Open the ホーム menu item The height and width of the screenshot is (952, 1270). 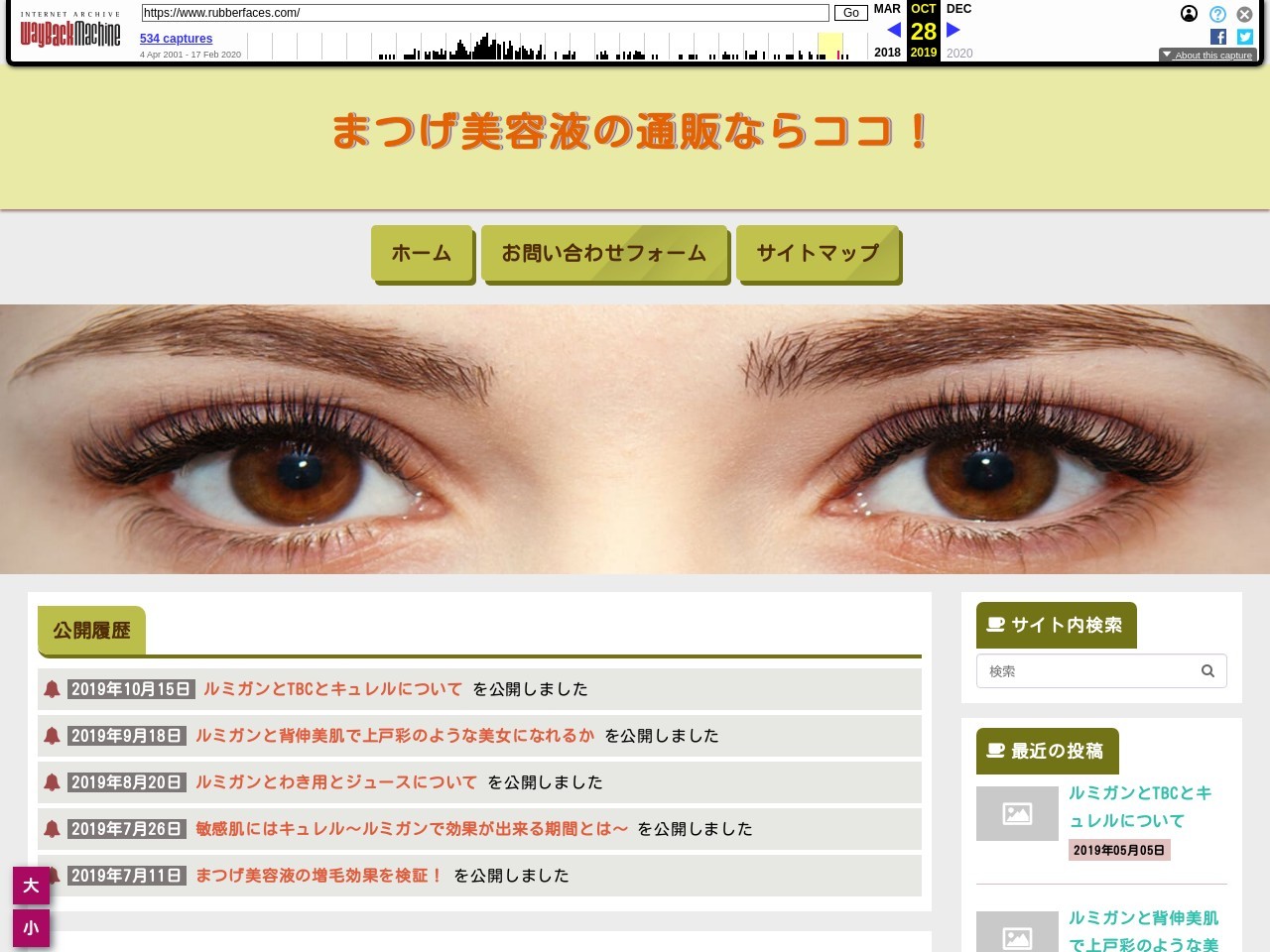point(422,253)
